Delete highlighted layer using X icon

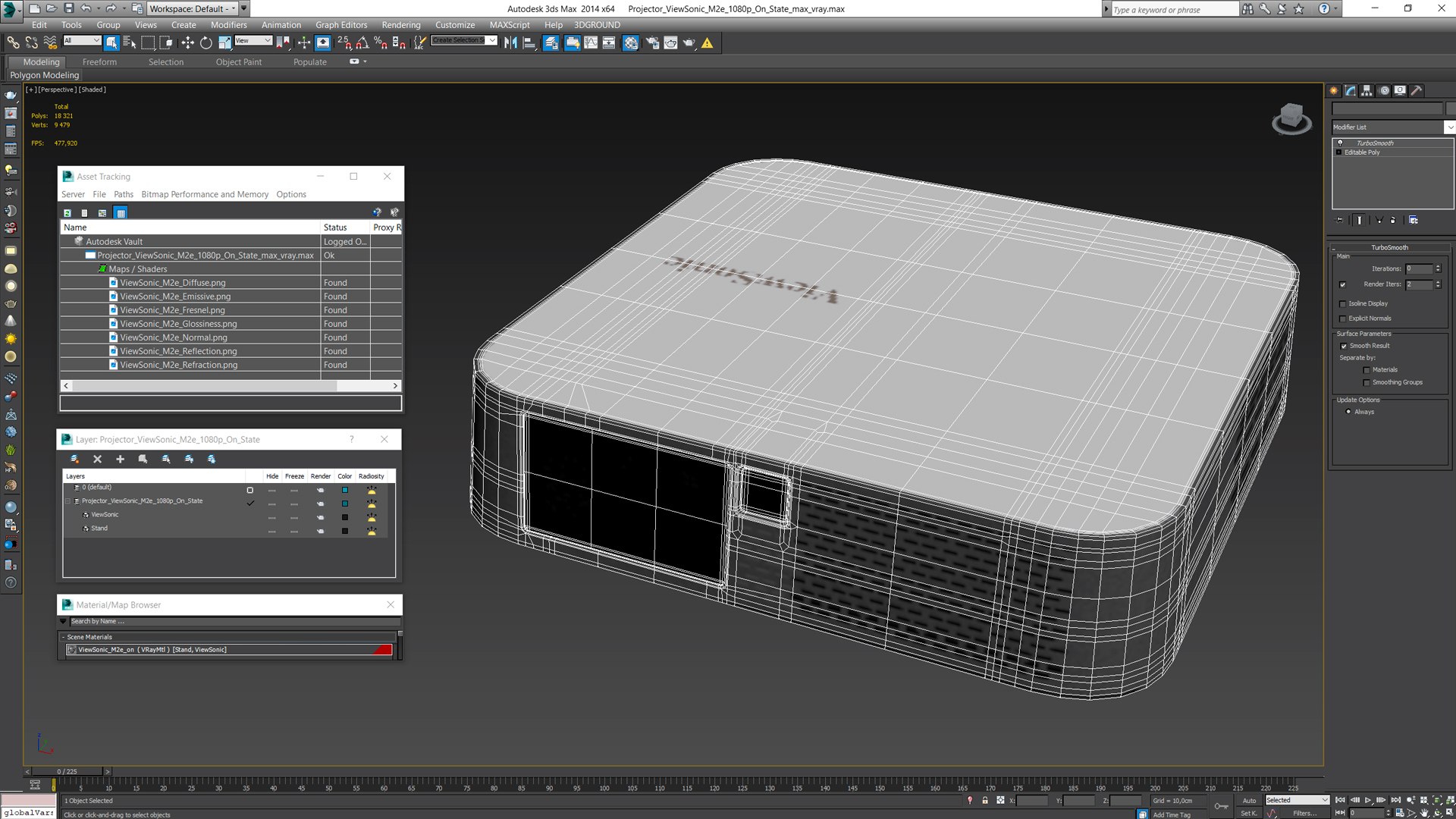point(97,459)
